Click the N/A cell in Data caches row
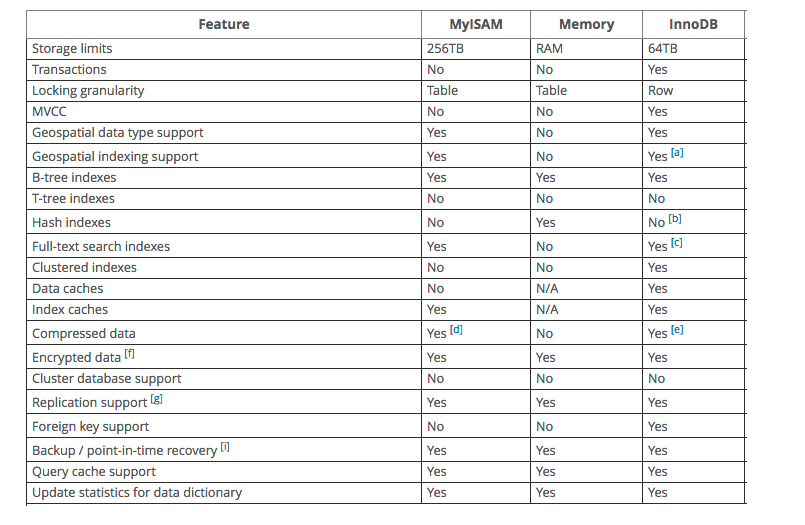Image resolution: width=805 pixels, height=525 pixels. coord(547,288)
